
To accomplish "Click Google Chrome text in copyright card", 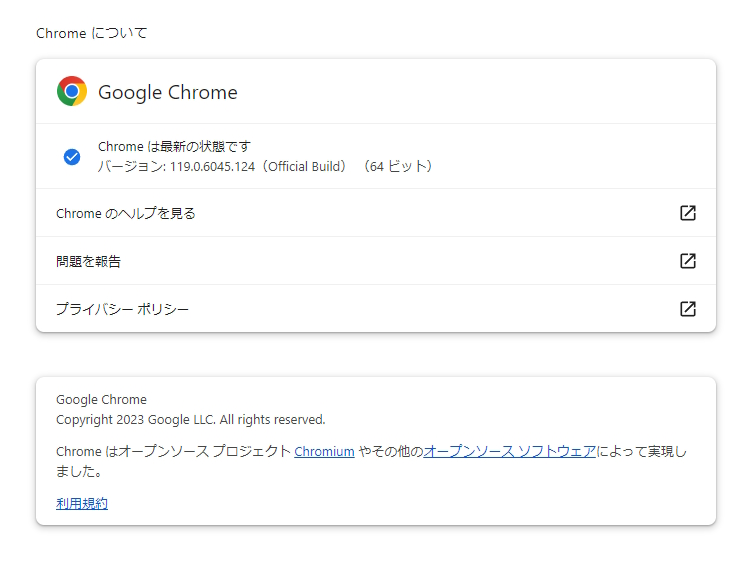I will coord(101,400).
